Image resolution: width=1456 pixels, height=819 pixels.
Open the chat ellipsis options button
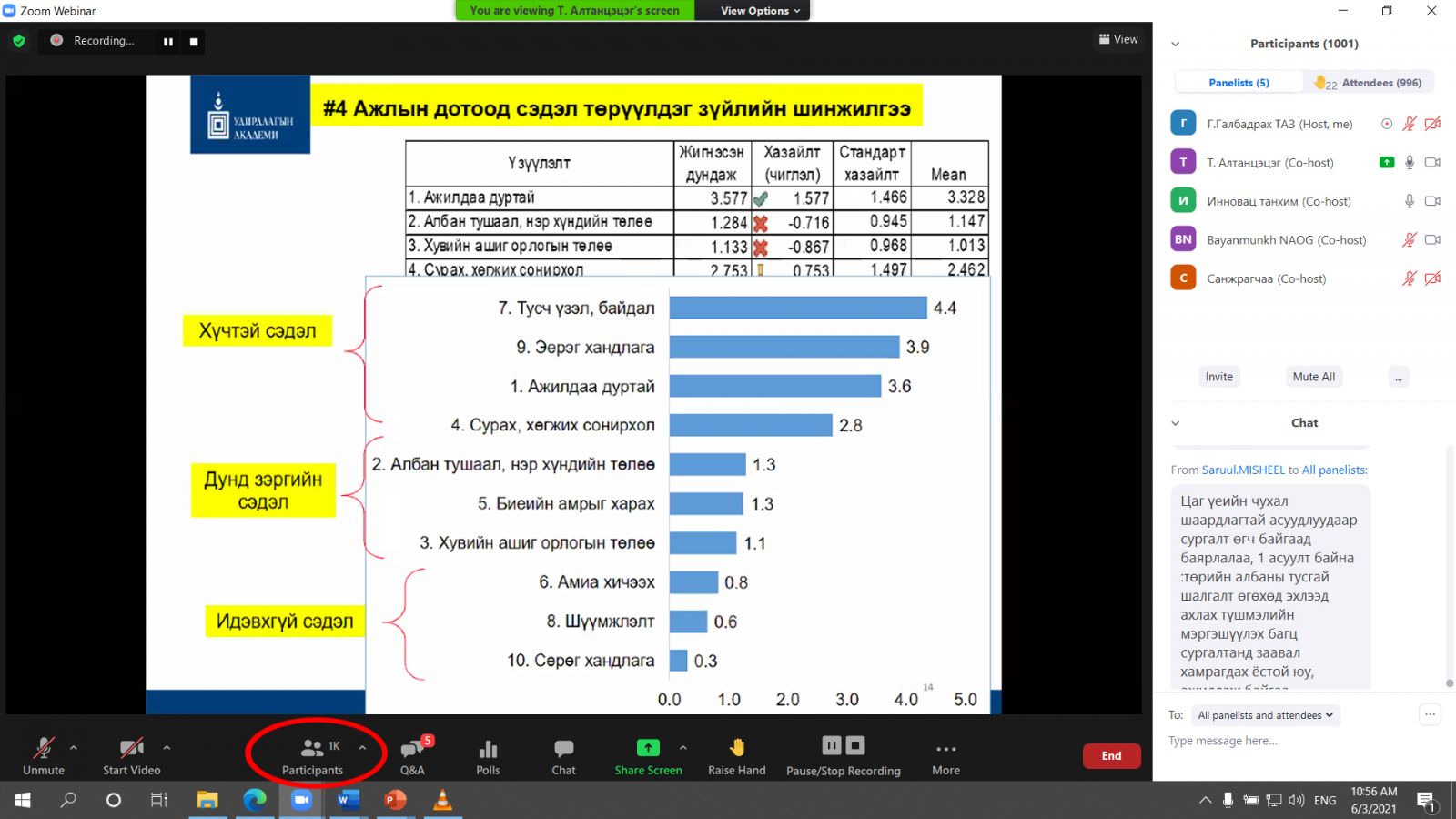tap(1430, 714)
